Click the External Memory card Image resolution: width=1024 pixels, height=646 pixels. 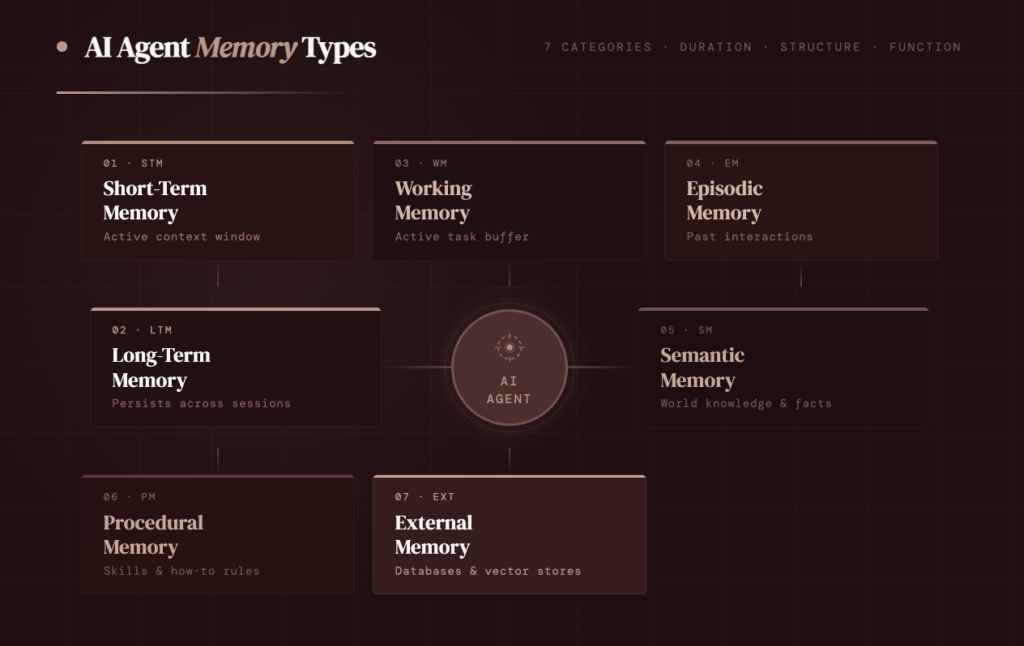pos(509,535)
